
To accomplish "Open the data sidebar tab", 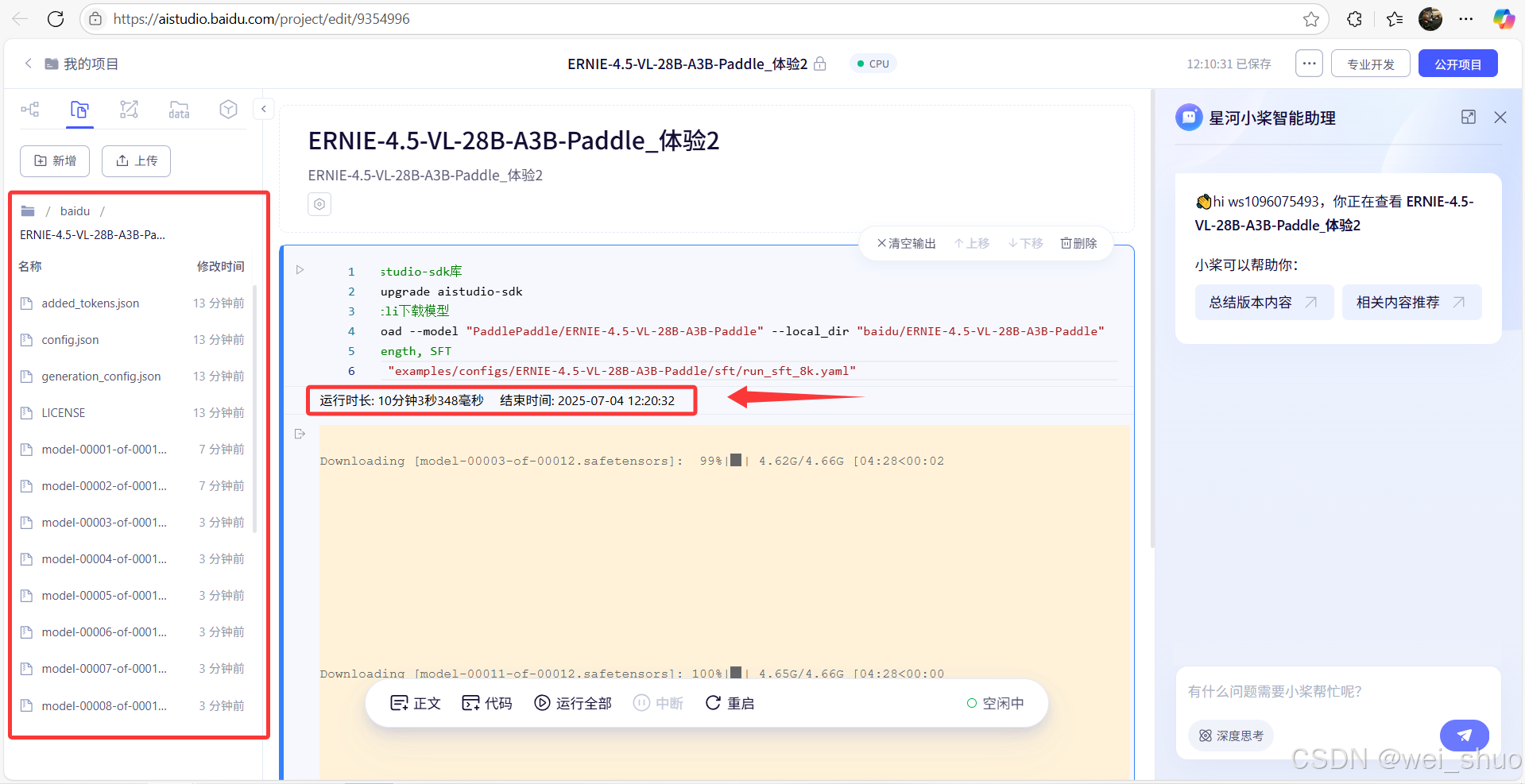I will (x=179, y=110).
